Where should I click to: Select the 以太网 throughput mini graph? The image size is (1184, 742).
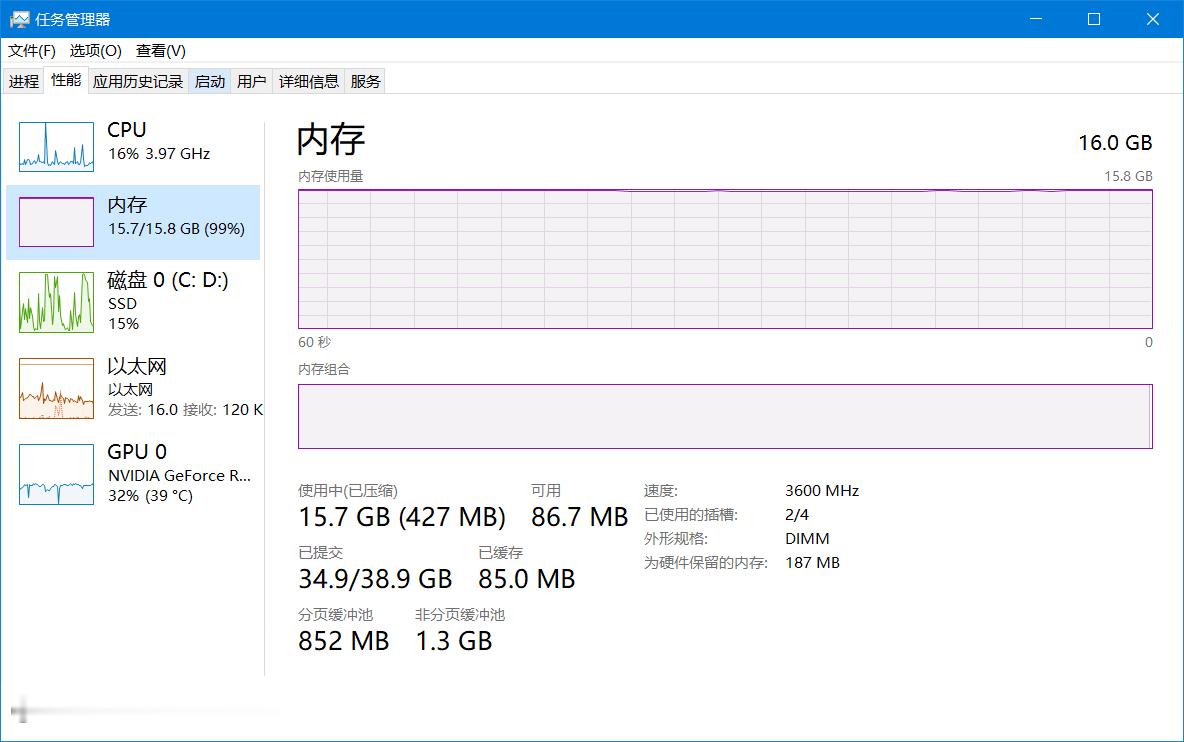57,389
